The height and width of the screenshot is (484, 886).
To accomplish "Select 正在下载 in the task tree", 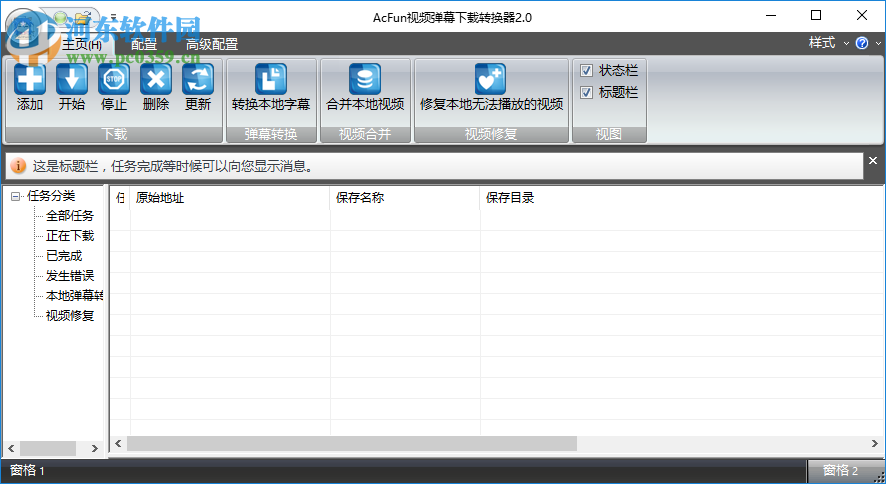I will pyautogui.click(x=70, y=236).
